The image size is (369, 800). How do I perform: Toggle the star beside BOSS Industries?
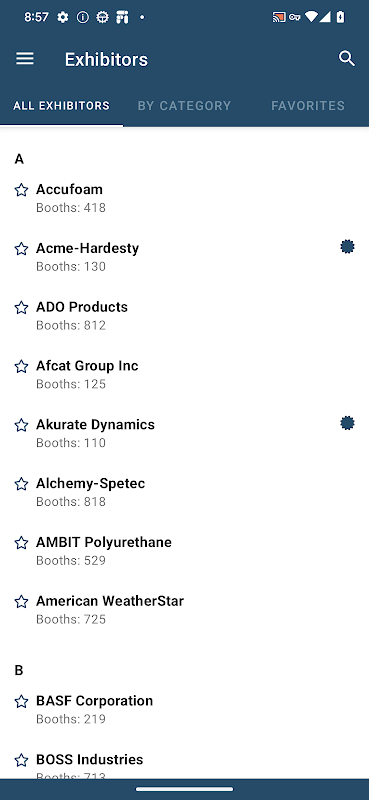(x=21, y=760)
